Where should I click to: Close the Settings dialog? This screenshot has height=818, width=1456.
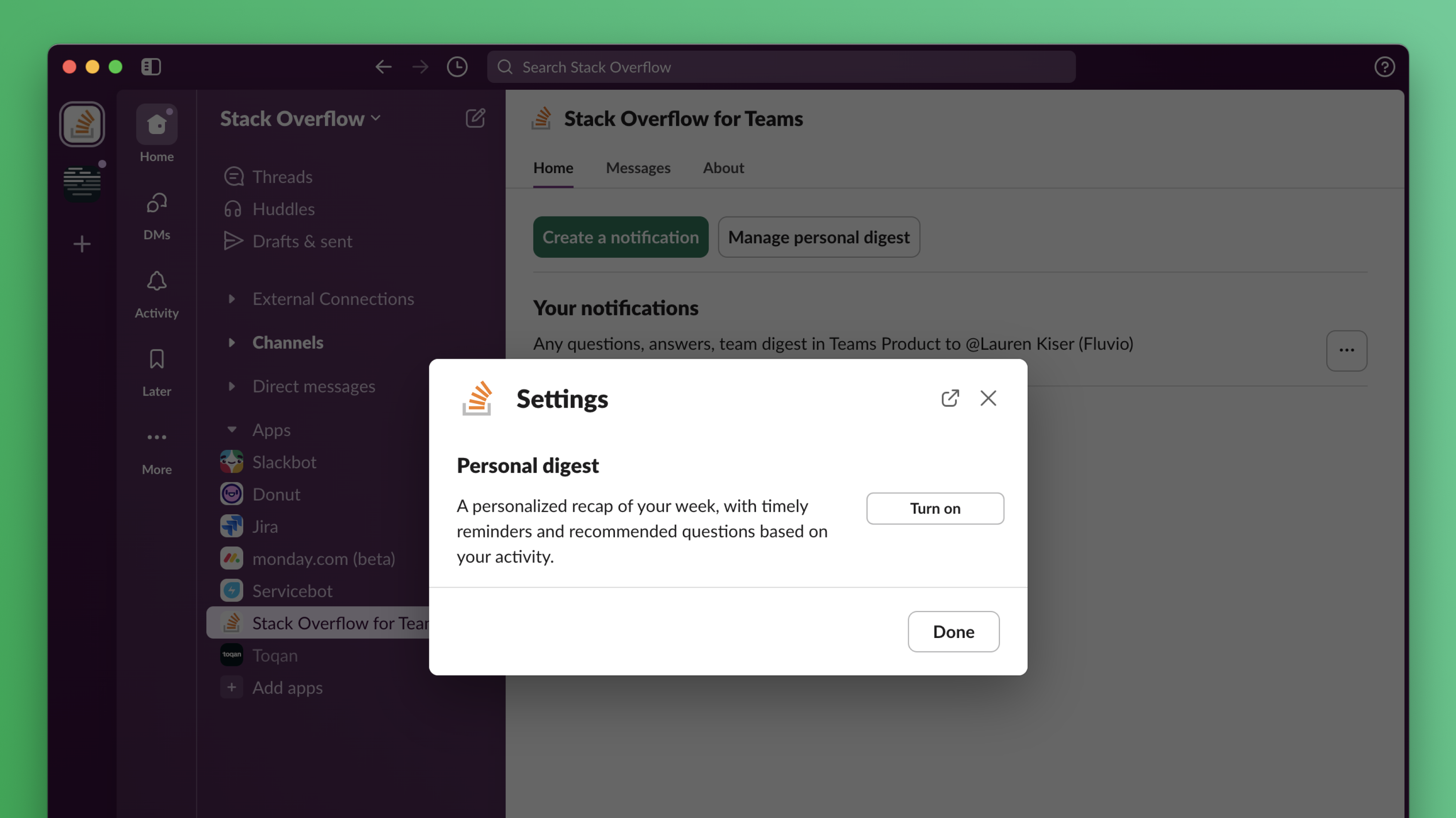coord(988,398)
